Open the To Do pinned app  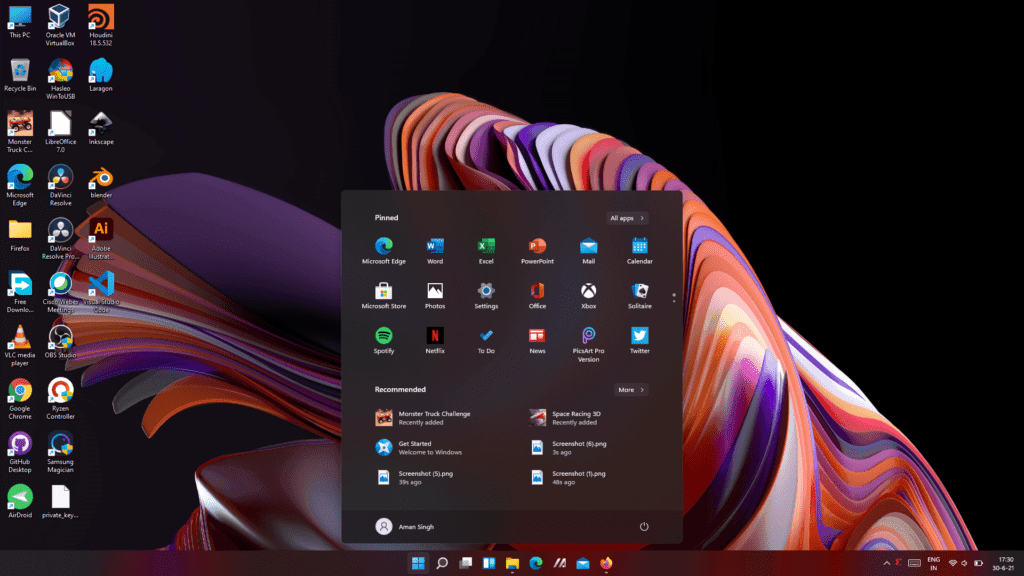[486, 341]
